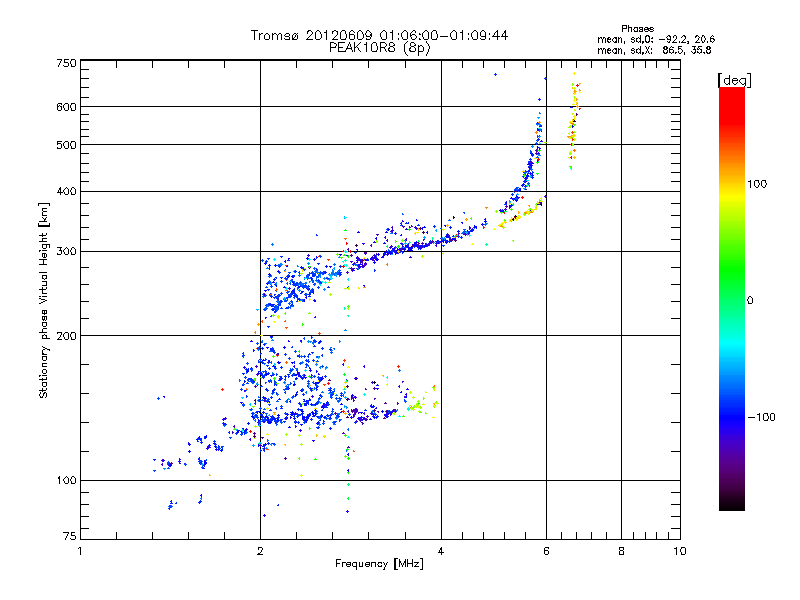Click the 'Phases' heading text

tap(637, 29)
